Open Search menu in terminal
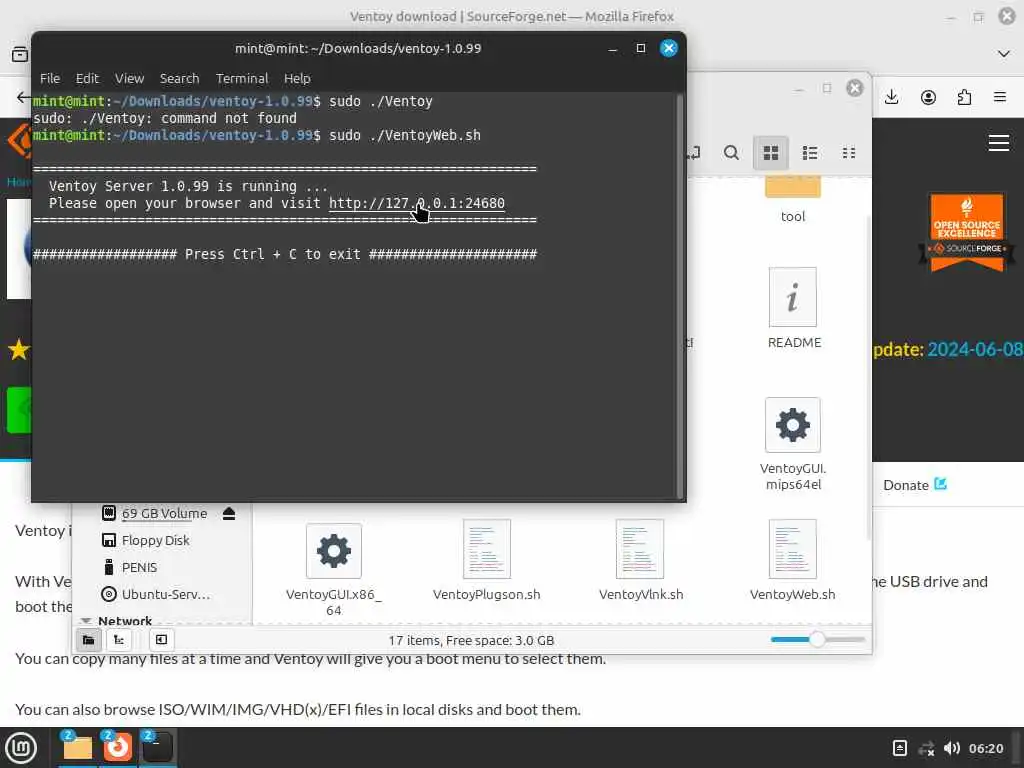The image size is (1024, 768). point(180,78)
